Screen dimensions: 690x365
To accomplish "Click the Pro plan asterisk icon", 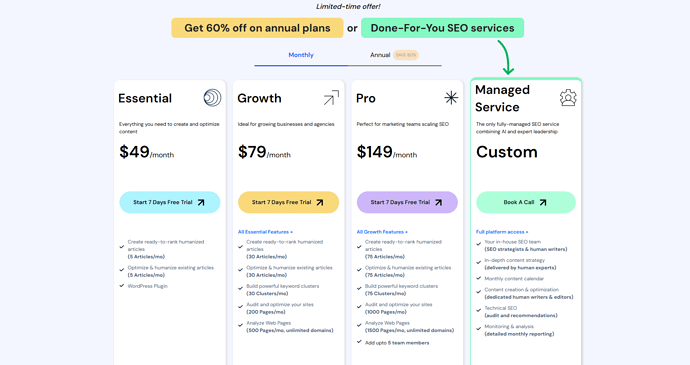I will [451, 98].
